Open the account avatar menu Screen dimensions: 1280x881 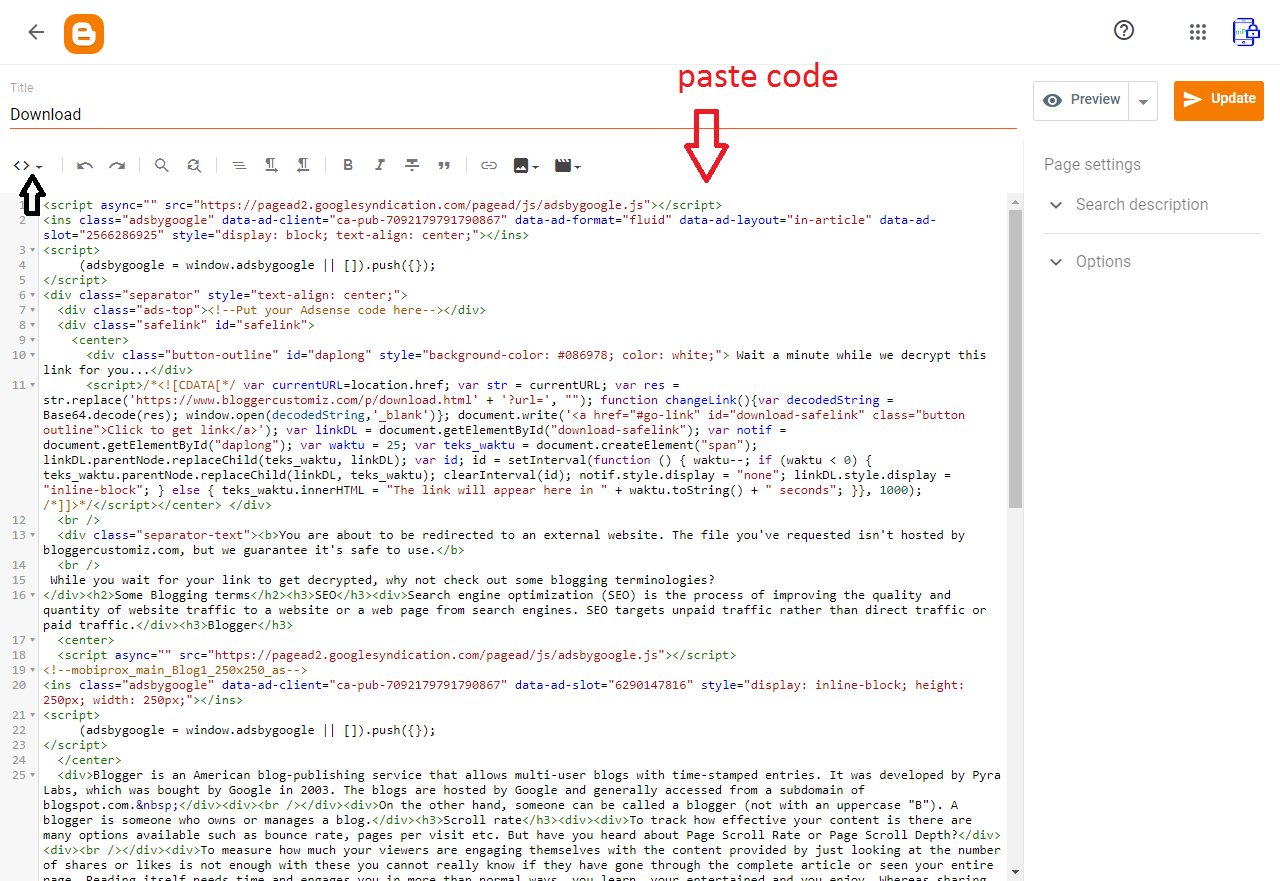tap(1245, 32)
